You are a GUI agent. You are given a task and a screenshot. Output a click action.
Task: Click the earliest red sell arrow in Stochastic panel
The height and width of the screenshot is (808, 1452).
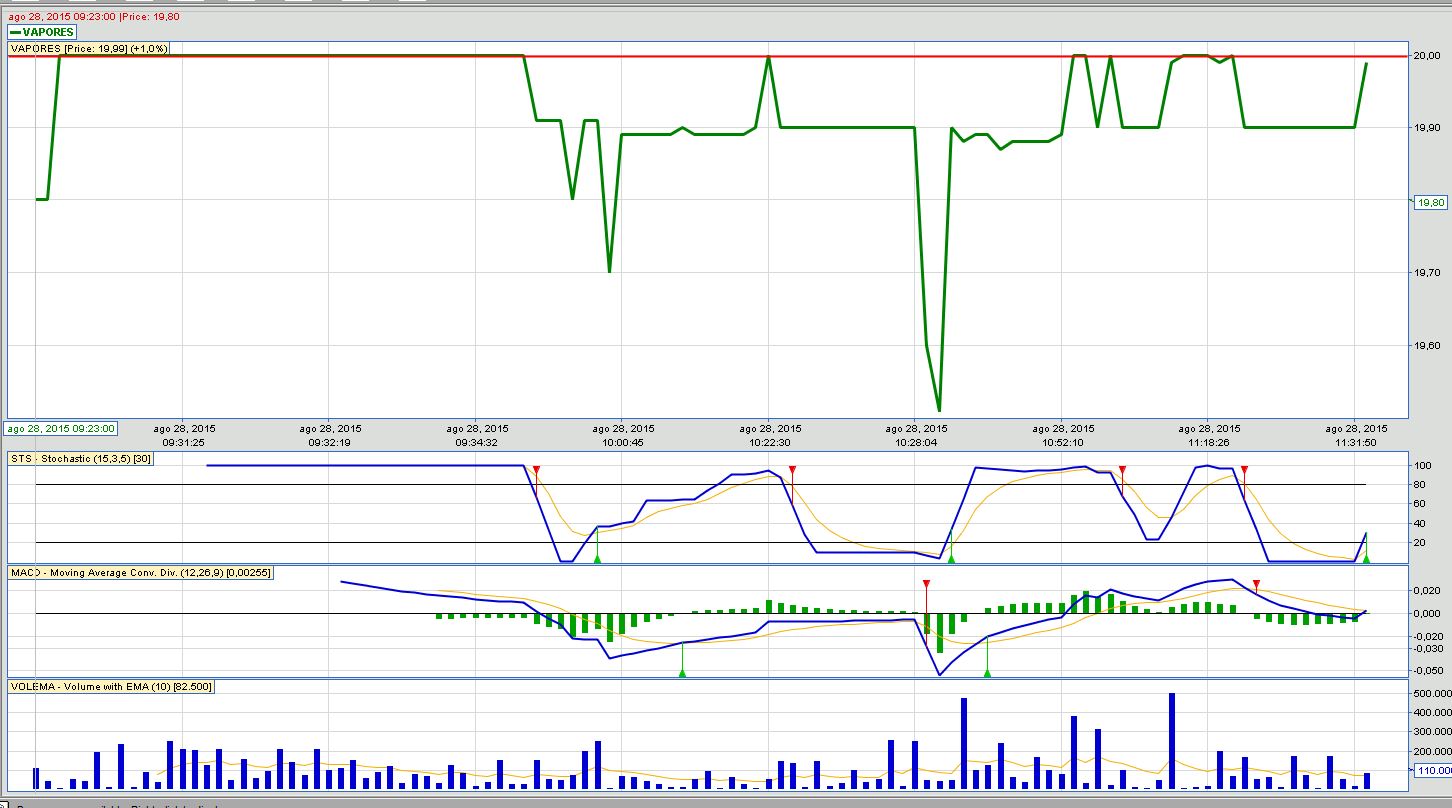536,469
